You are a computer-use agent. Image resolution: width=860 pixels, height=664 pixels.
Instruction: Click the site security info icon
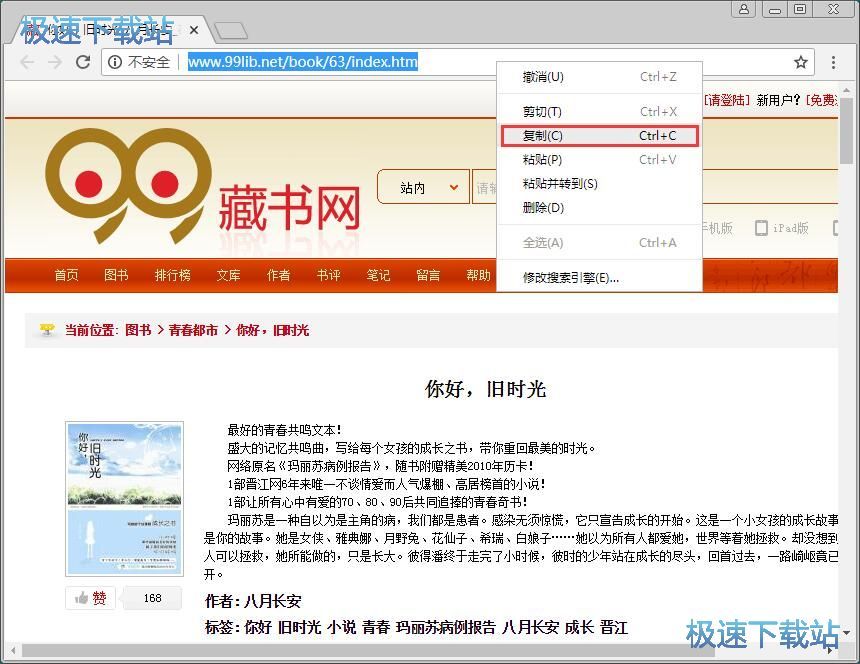tap(115, 62)
